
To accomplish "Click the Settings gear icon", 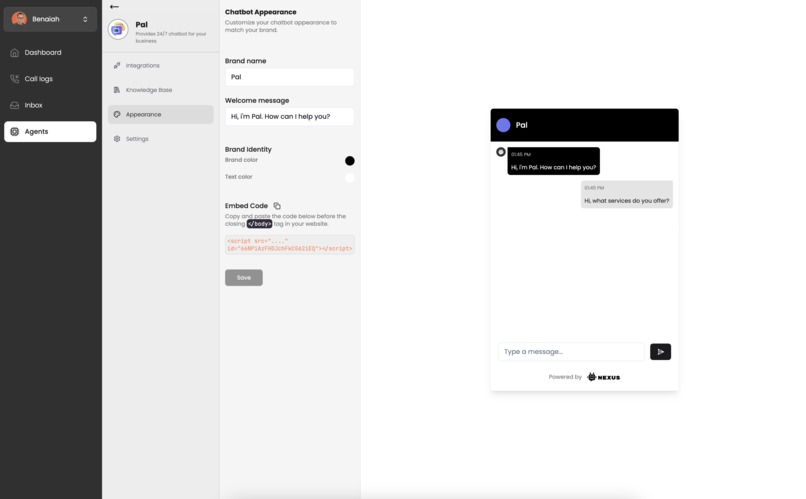I will [117, 139].
